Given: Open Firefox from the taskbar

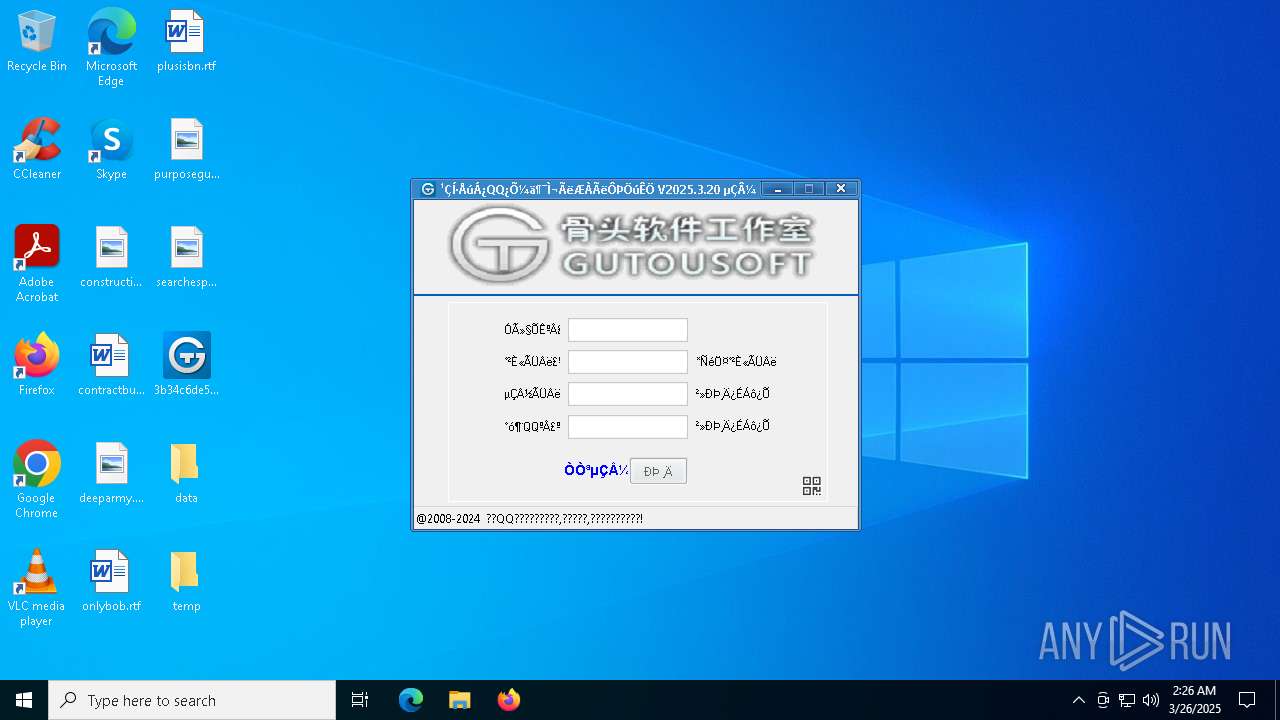Looking at the screenshot, I should point(508,700).
